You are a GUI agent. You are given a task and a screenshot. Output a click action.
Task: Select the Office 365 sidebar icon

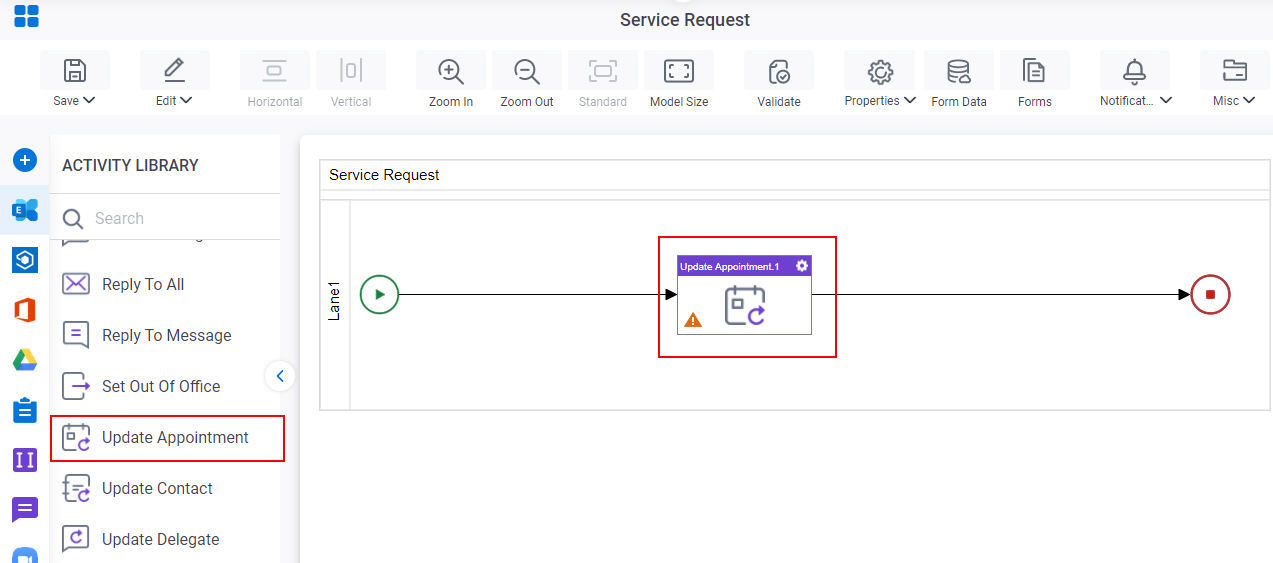coord(25,310)
